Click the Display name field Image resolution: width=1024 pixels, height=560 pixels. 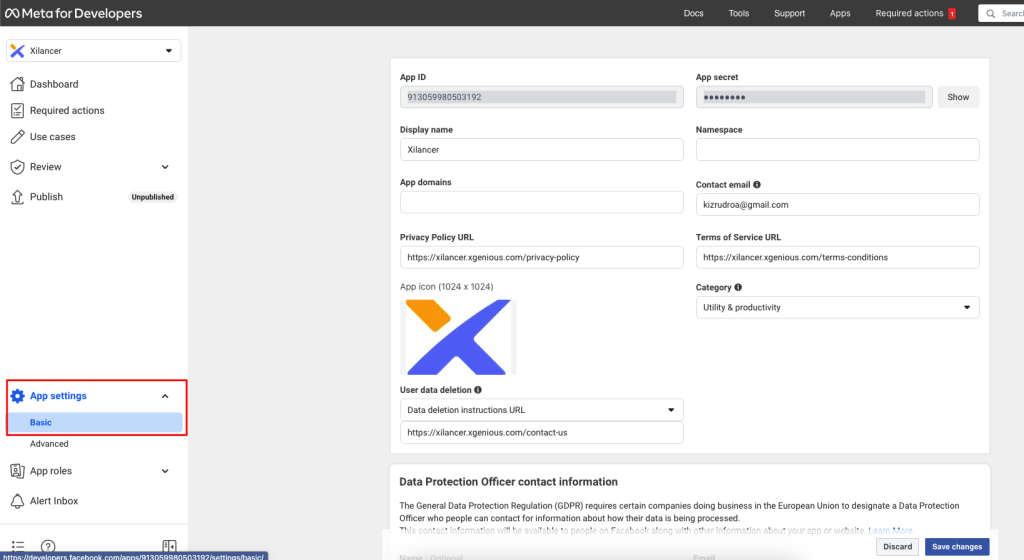point(541,149)
